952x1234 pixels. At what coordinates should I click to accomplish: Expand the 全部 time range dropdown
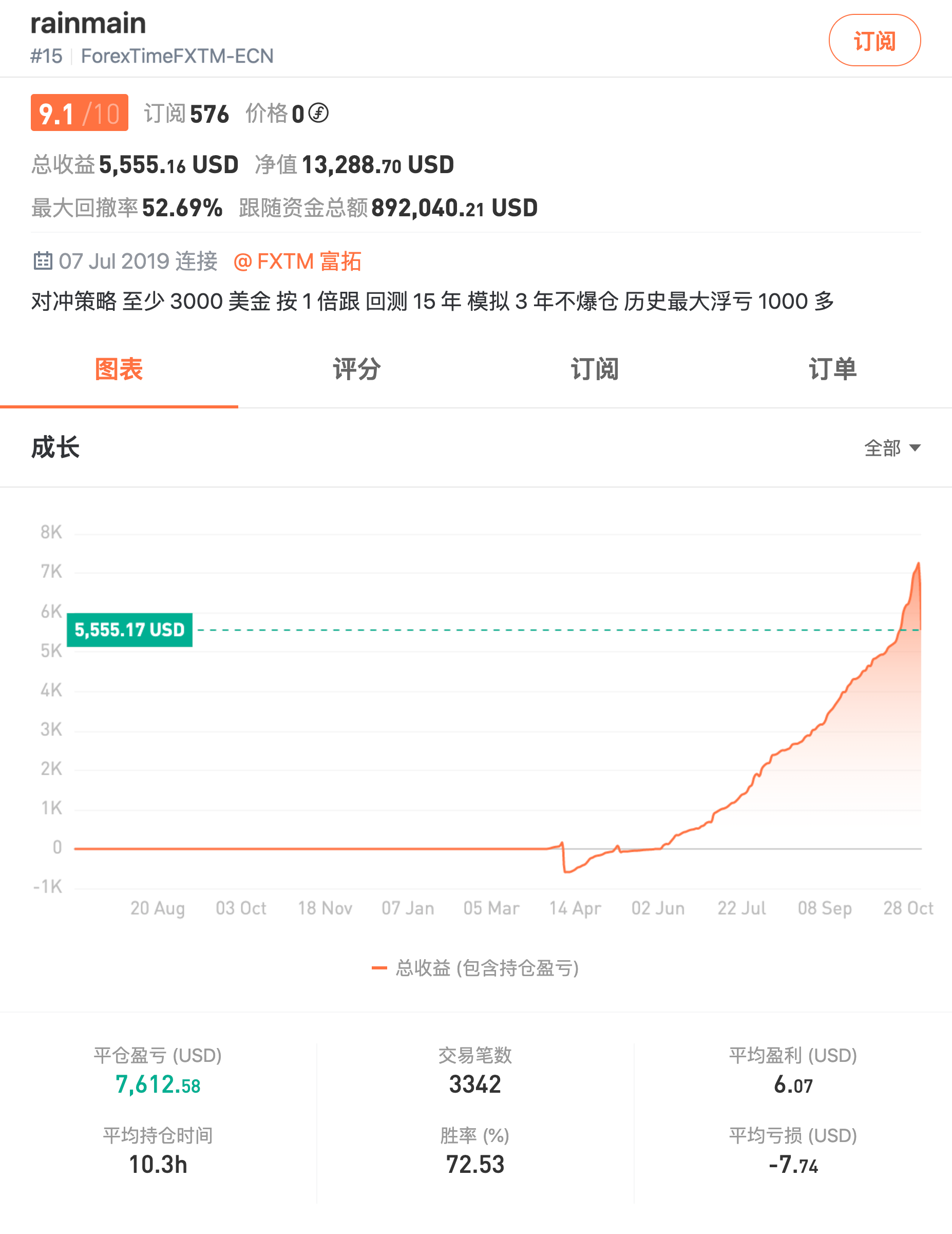[882, 448]
